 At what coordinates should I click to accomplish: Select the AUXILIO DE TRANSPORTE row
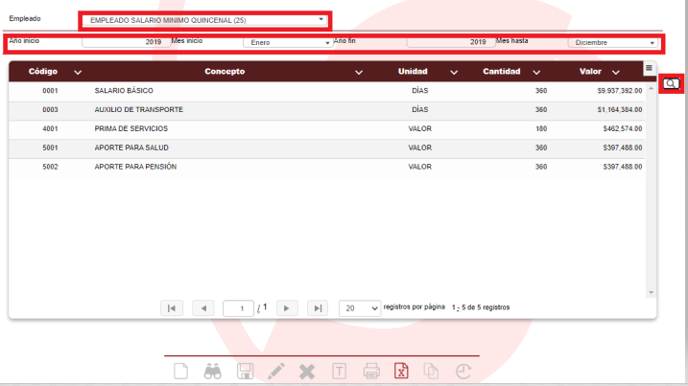click(x=327, y=110)
